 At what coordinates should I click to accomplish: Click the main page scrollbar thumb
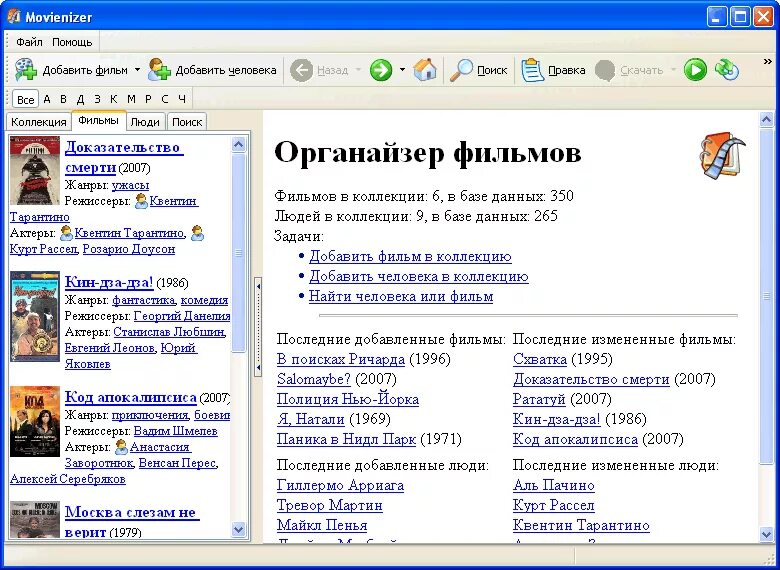[766, 295]
